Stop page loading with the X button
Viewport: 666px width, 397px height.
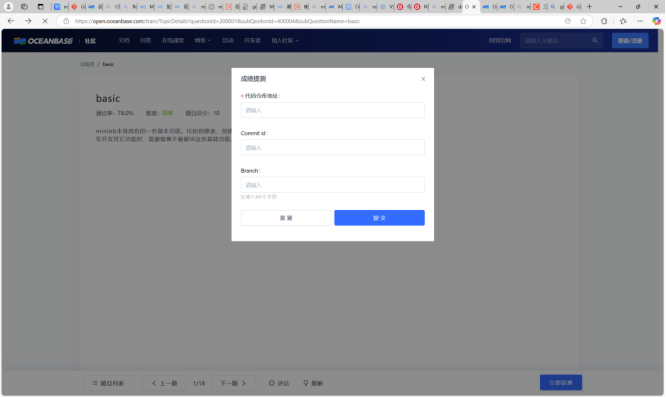45,21
